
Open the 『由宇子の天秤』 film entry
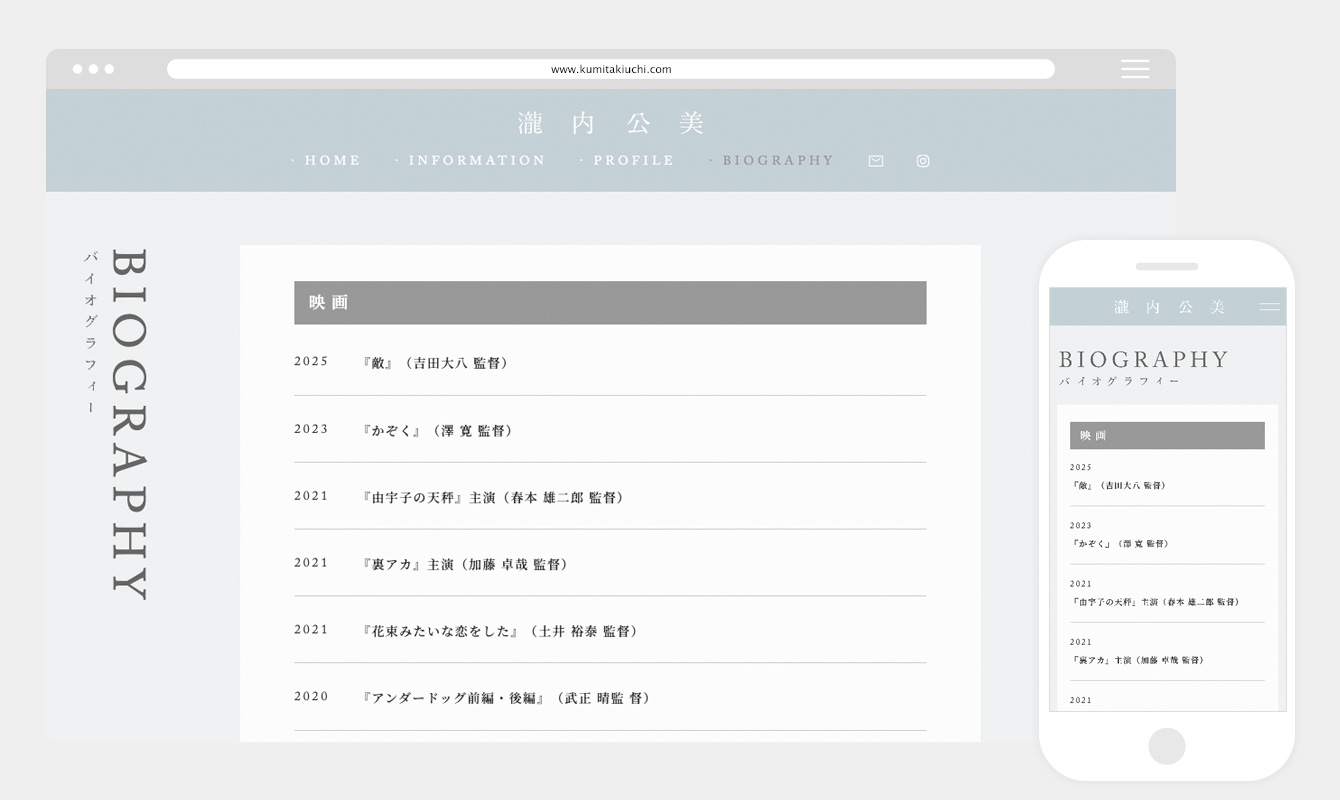click(493, 497)
